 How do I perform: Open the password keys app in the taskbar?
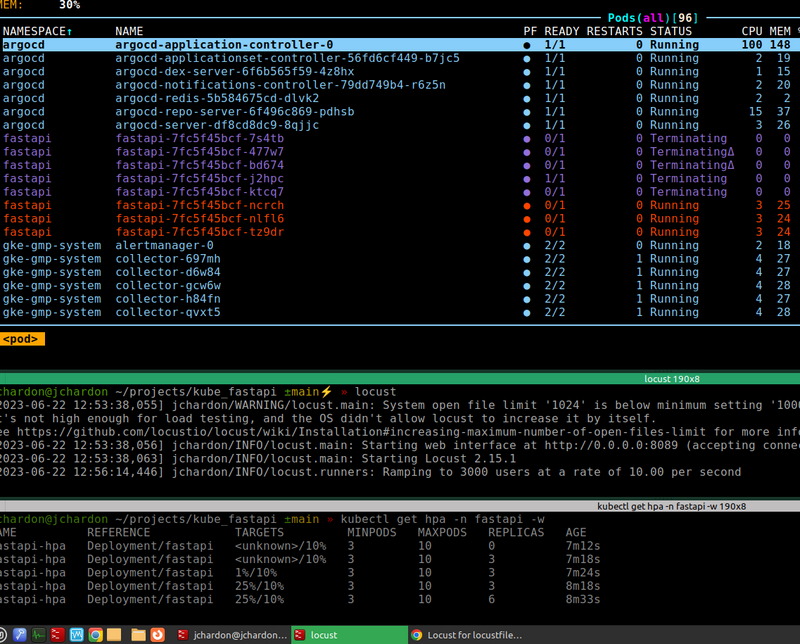19,634
